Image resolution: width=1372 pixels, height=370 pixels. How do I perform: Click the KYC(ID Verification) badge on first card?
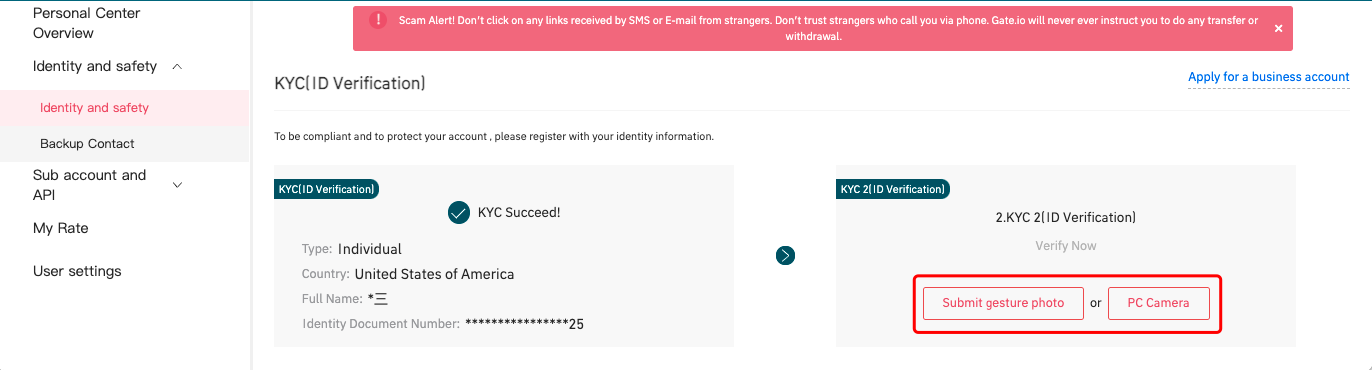327,189
